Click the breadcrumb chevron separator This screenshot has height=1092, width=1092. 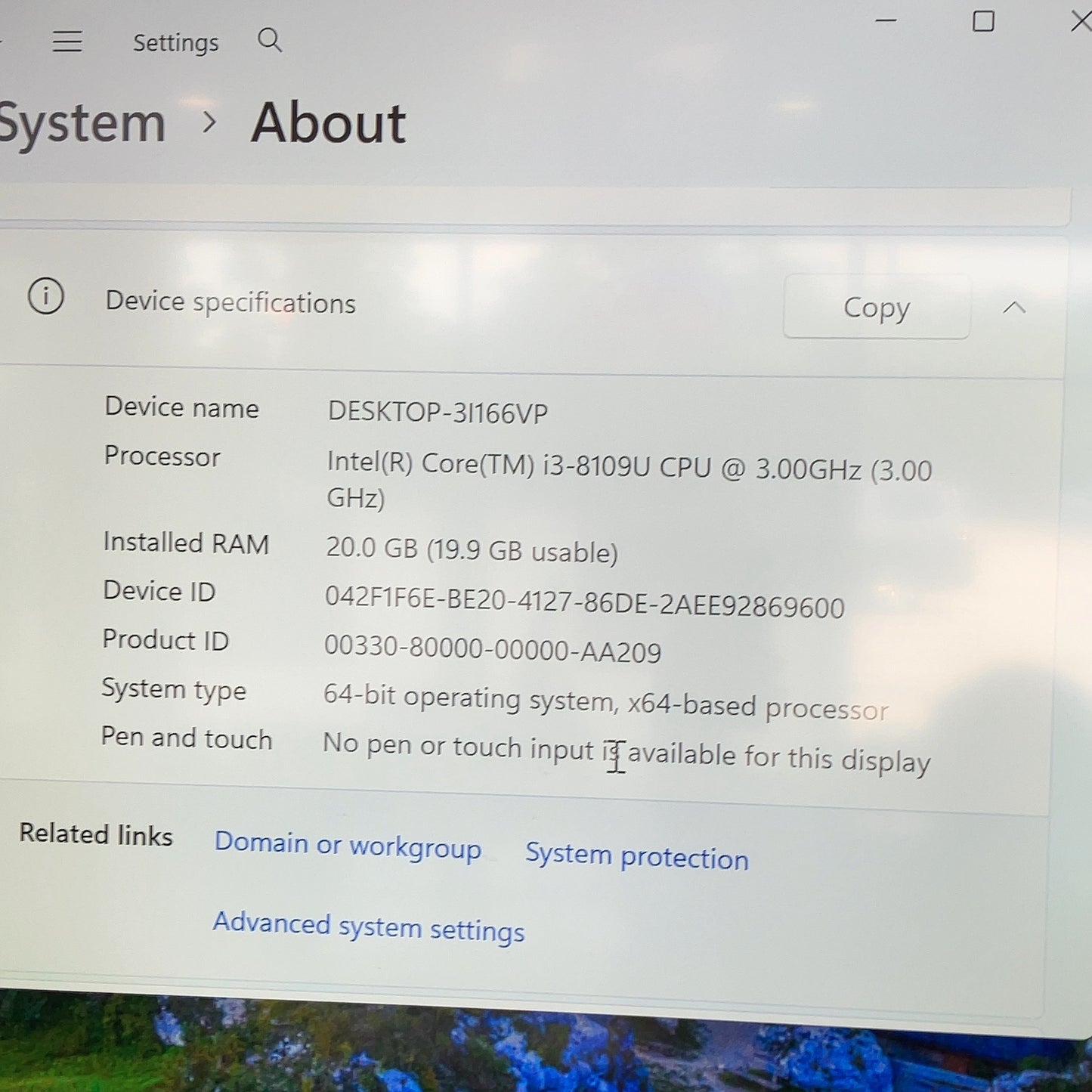pos(209,122)
